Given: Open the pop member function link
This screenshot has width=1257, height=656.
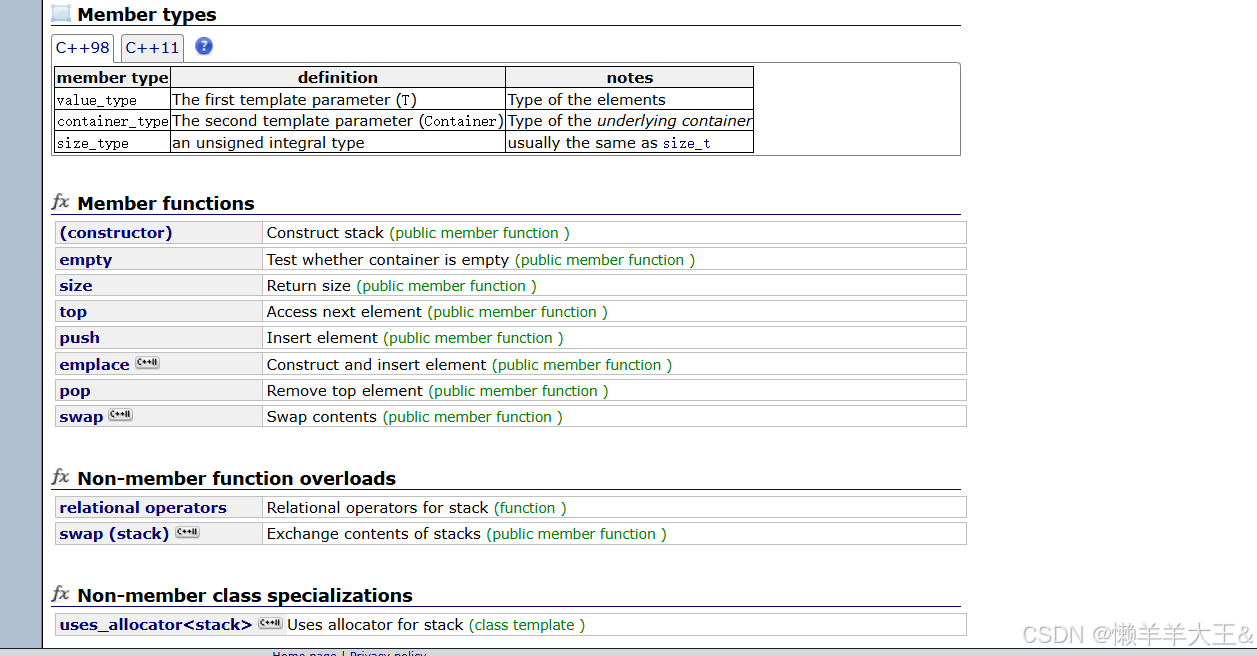Looking at the screenshot, I should coord(75,391).
